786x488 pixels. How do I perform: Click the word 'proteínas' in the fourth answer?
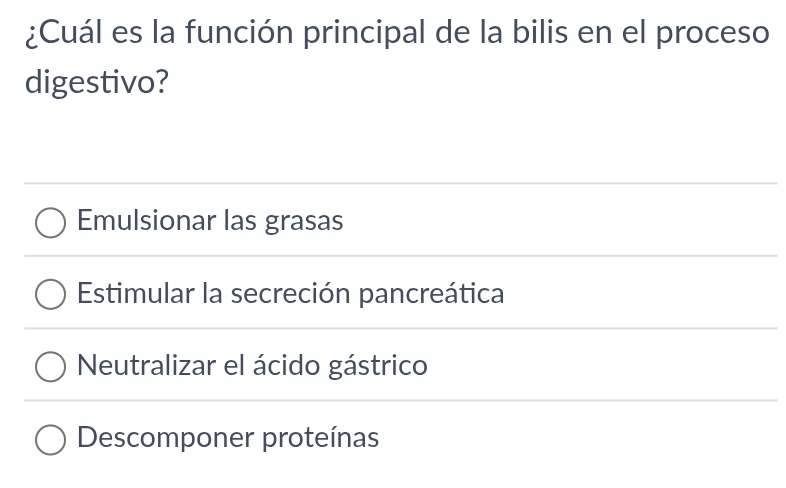(x=320, y=438)
